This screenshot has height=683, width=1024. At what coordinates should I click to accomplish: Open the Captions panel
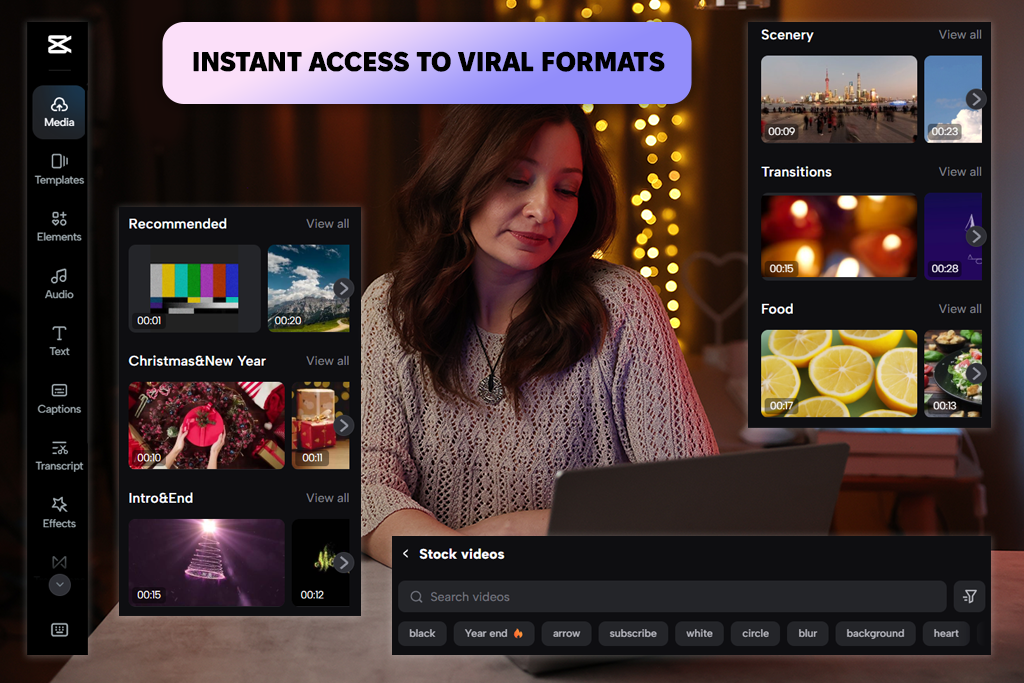click(59, 398)
